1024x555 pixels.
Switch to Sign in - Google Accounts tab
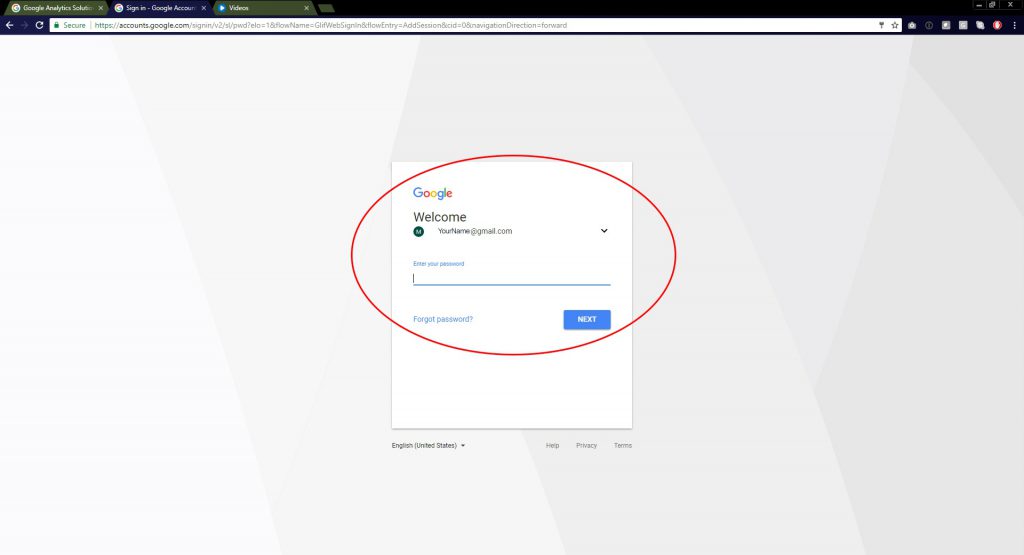coord(157,8)
